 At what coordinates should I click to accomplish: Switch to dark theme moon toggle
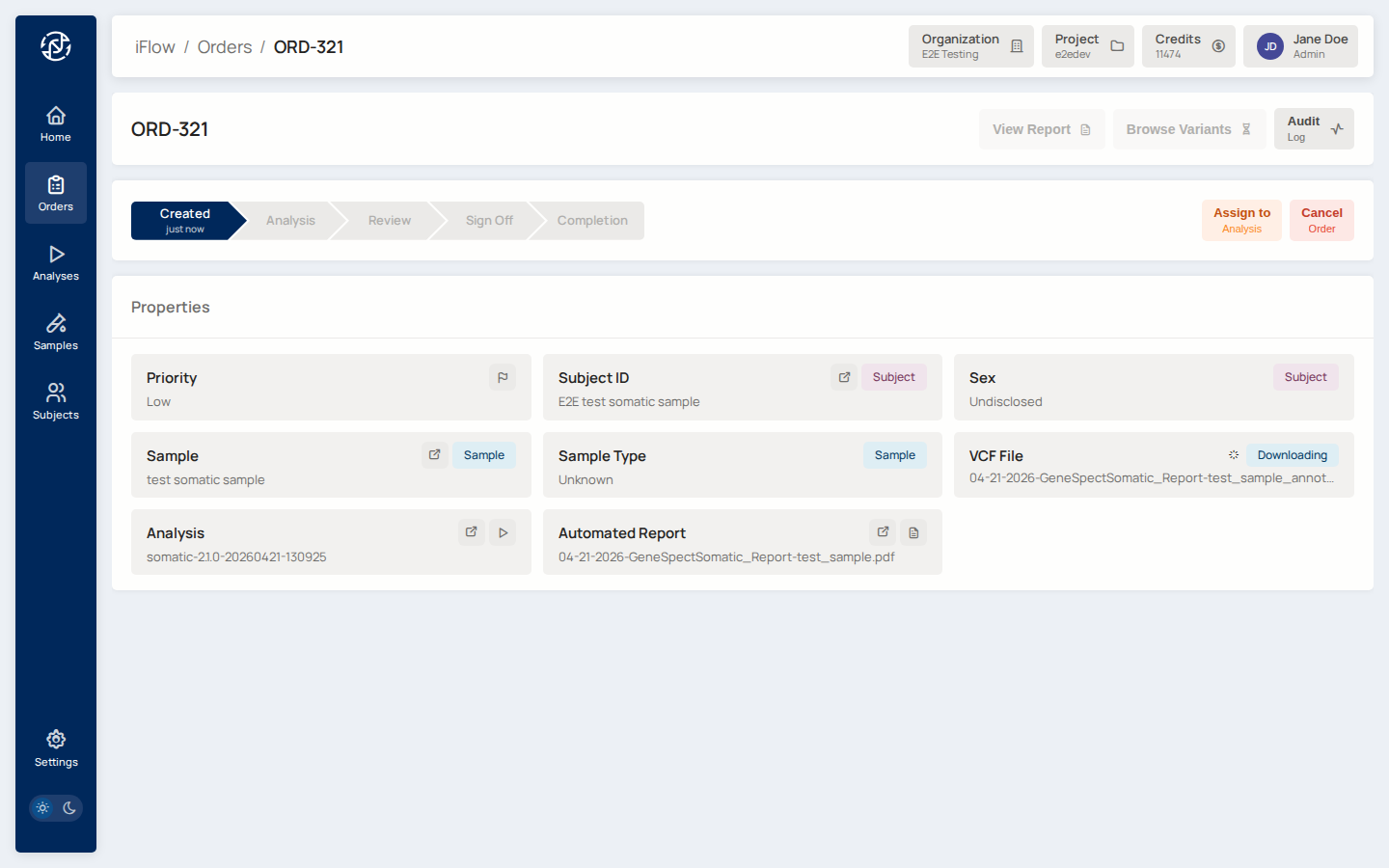(69, 808)
